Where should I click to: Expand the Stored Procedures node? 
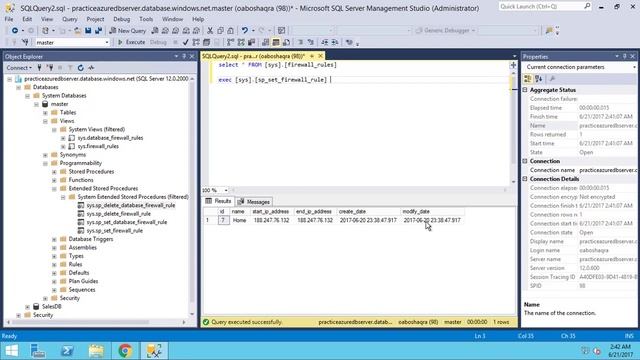54,172
